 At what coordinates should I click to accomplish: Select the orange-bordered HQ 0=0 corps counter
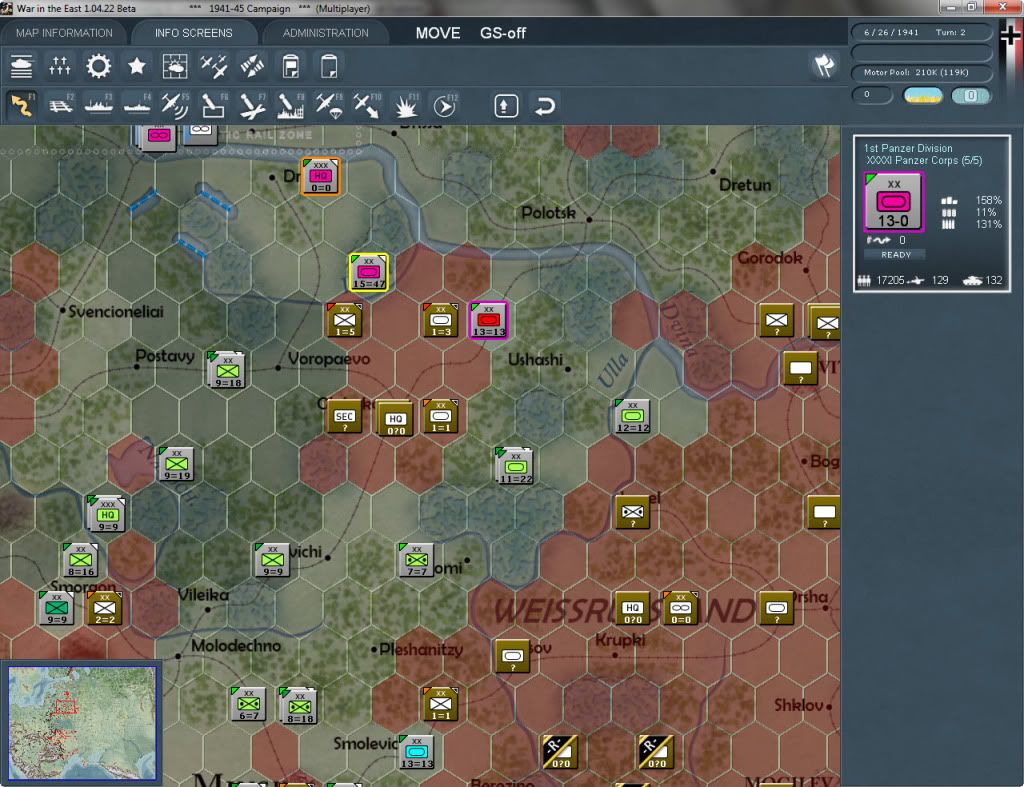[321, 176]
